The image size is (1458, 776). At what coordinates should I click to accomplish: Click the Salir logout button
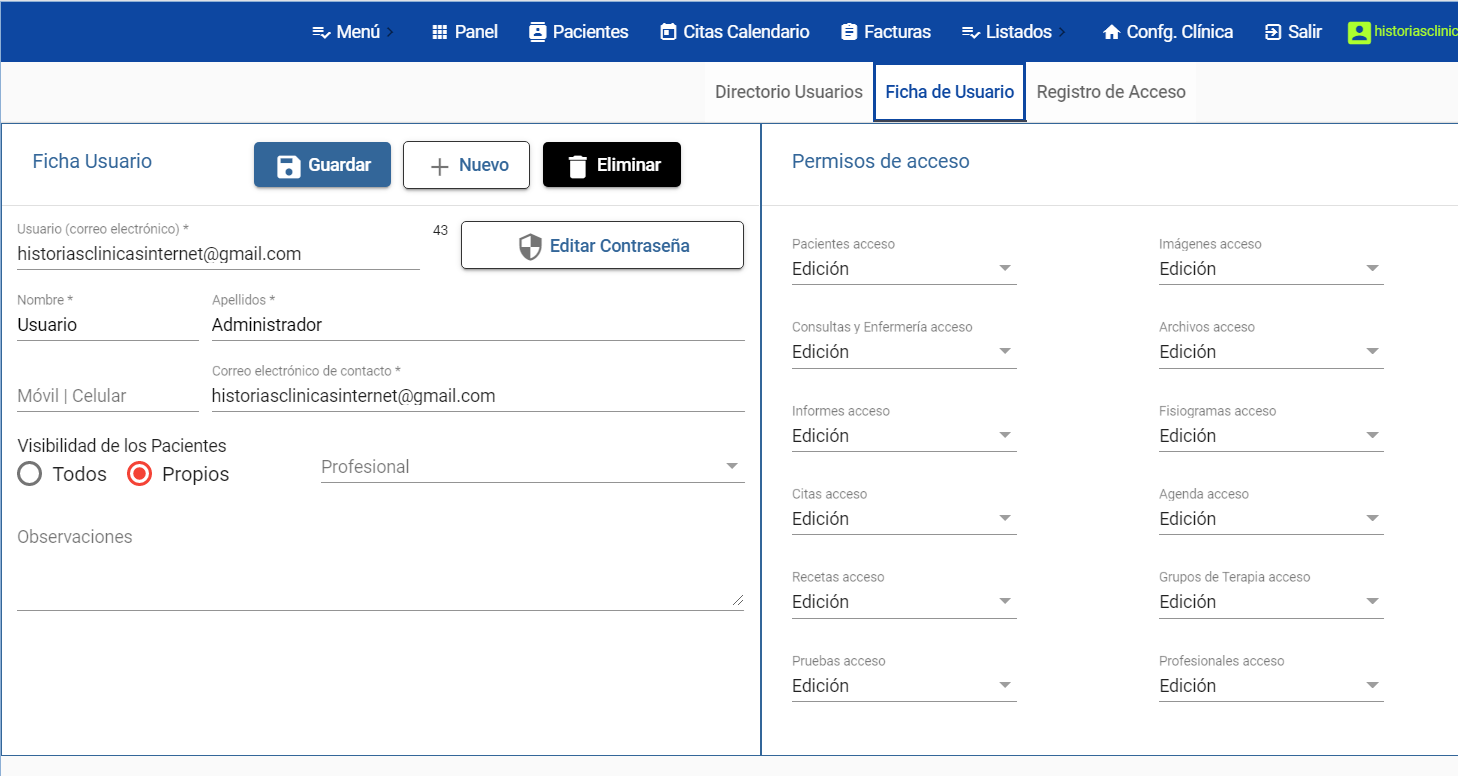click(x=1293, y=32)
